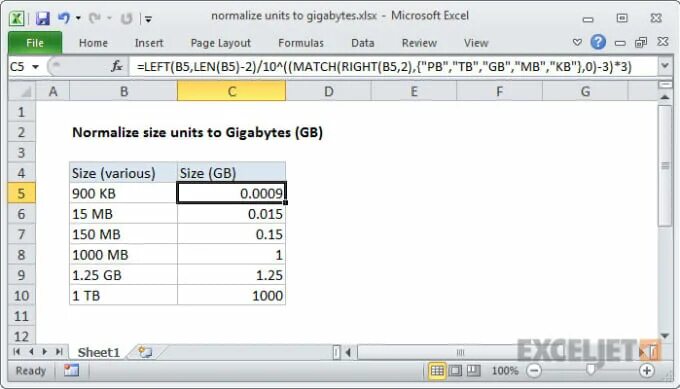
Task: Click the Repeat icon in Quick Access Toolbar
Action: (126, 18)
